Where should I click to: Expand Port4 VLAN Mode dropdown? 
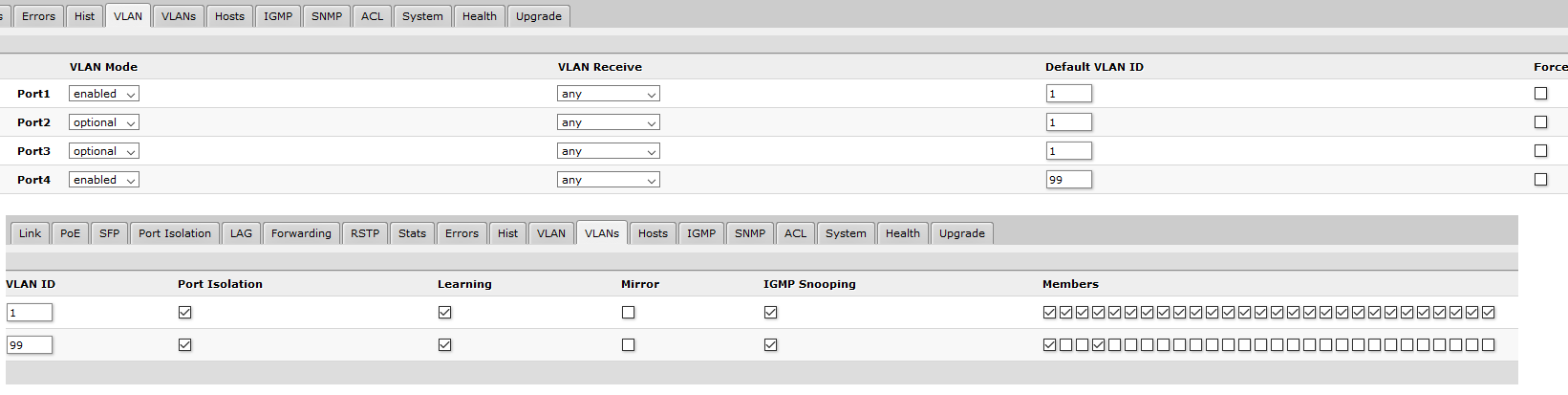coord(103,180)
